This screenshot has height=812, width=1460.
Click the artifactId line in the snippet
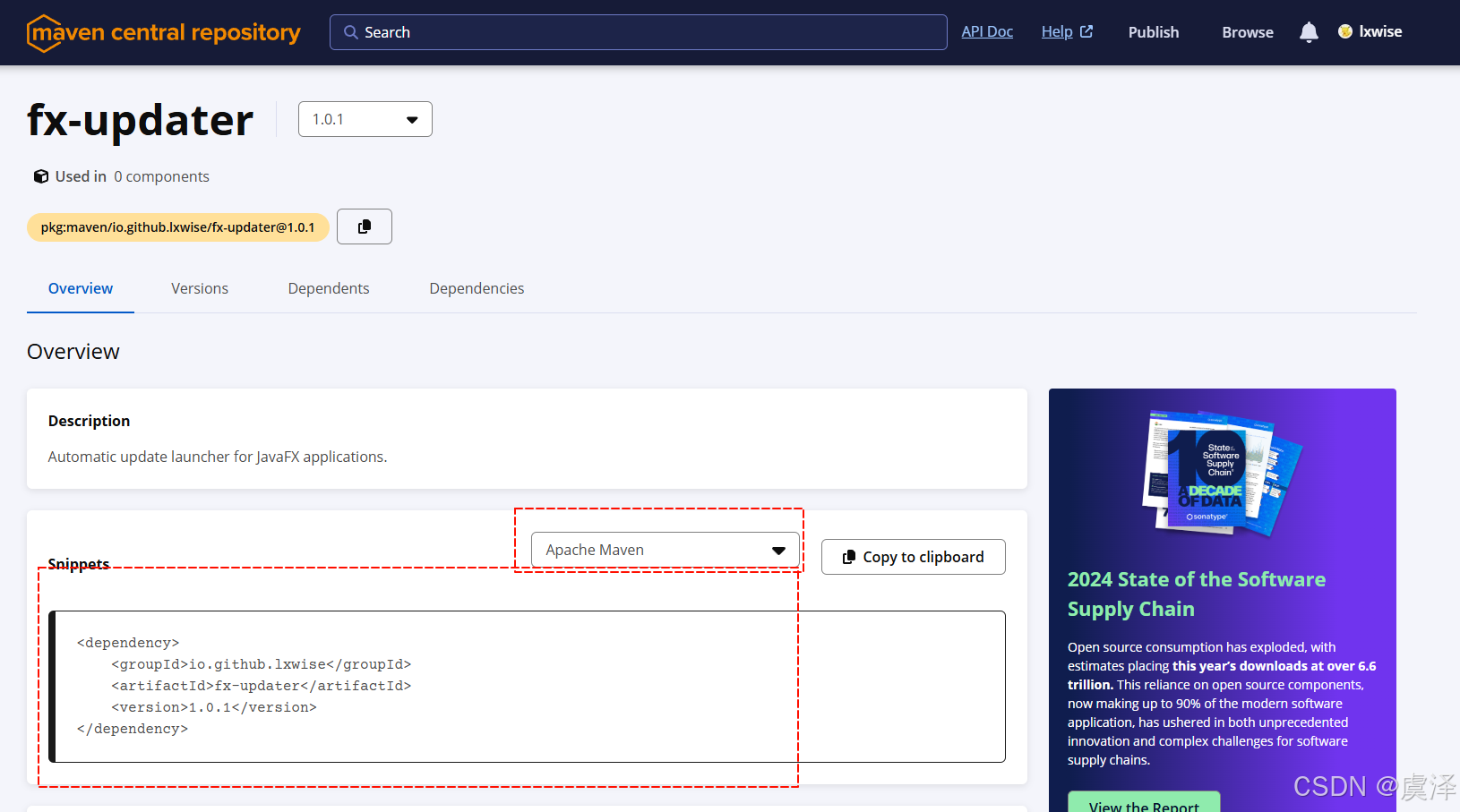click(262, 686)
